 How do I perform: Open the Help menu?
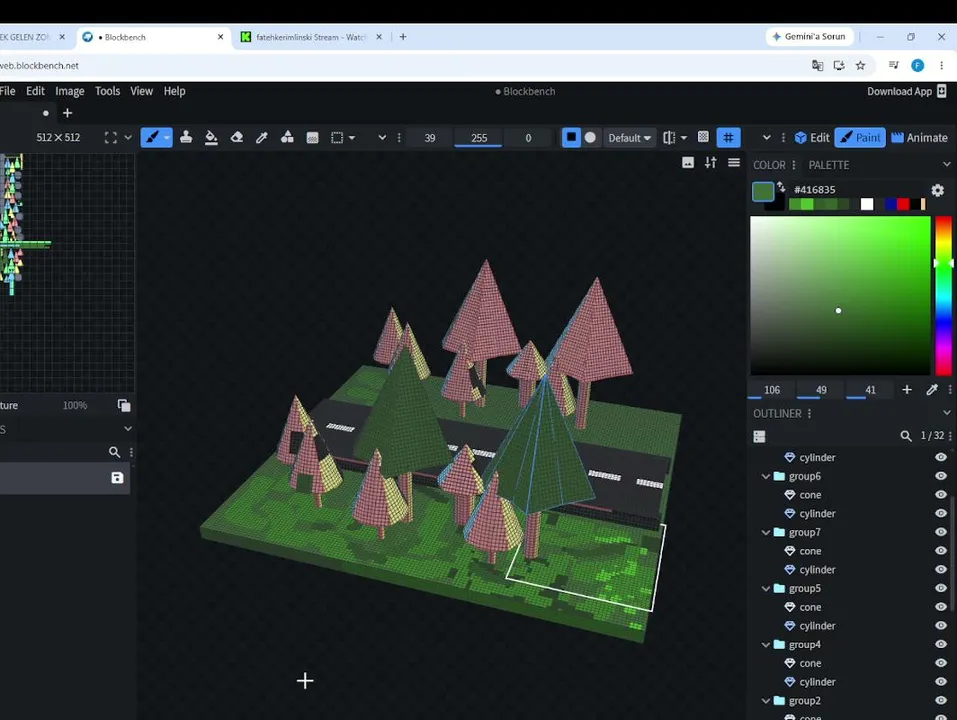point(174,91)
